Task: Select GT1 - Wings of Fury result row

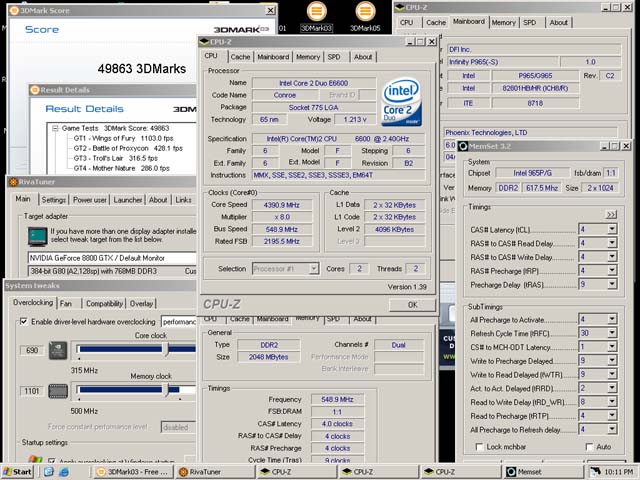Action: tap(123, 138)
